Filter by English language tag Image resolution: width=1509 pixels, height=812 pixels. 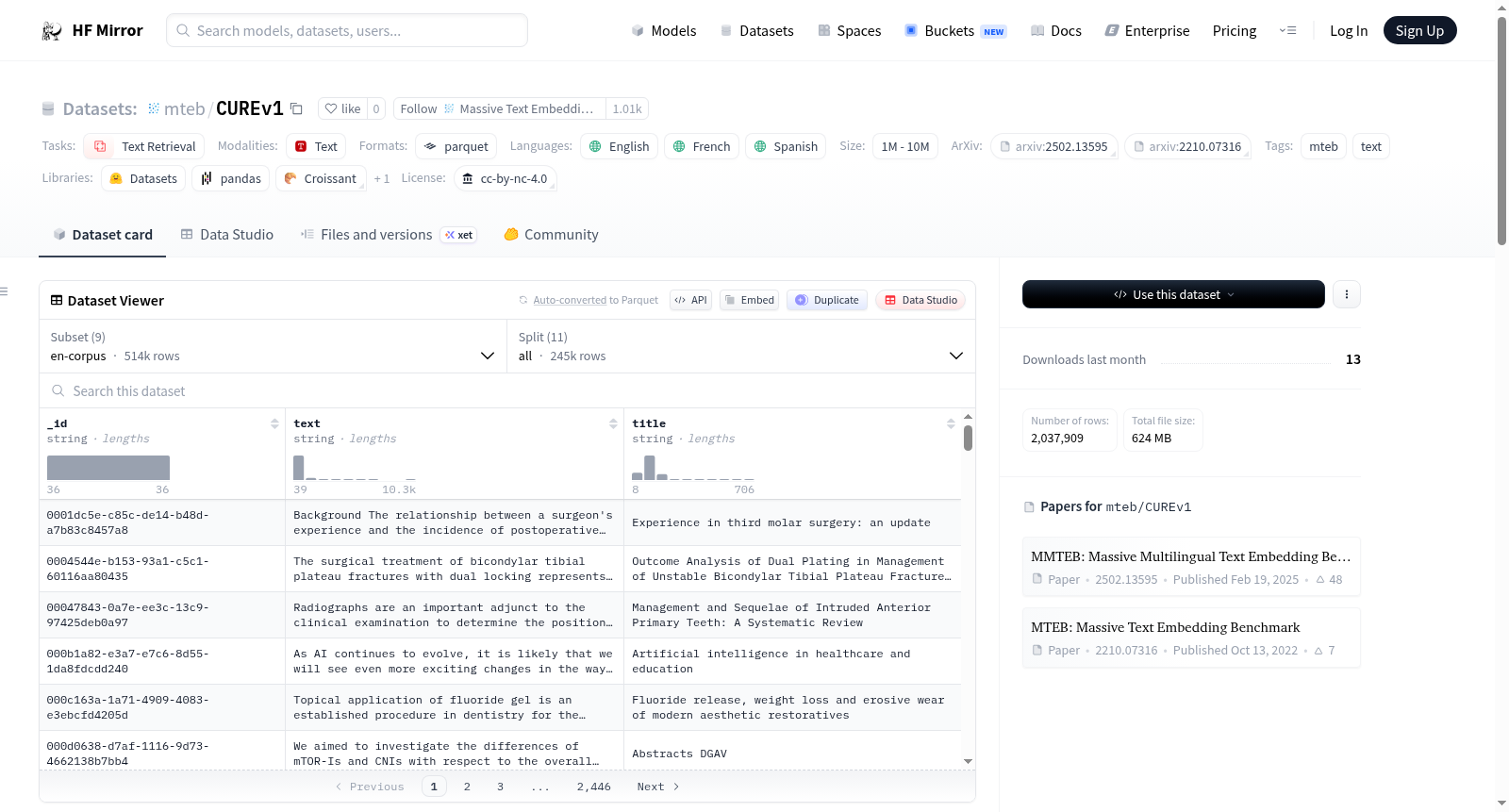tap(619, 146)
